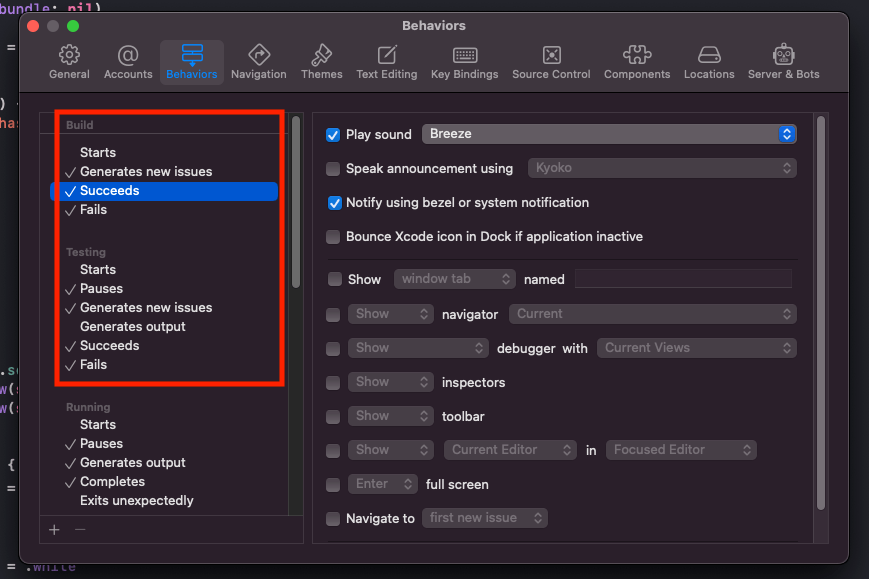Open the Show dropdown beside toolbar
This screenshot has height=579, width=869.
[391, 416]
